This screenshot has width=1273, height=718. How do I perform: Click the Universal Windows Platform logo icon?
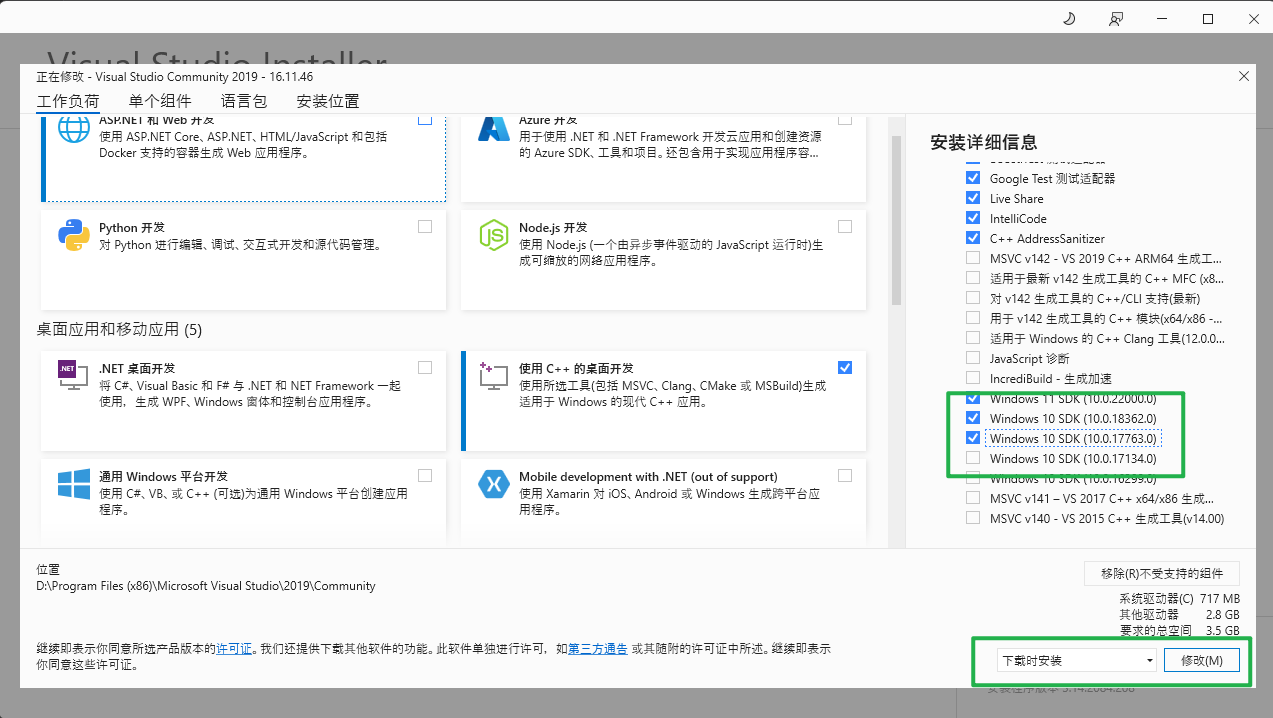(74, 485)
